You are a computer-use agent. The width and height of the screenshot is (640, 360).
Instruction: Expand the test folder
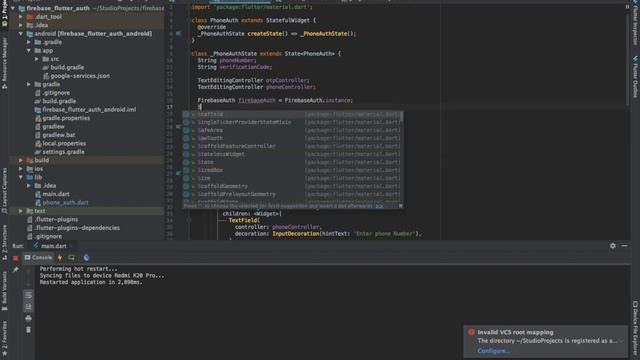coord(20,211)
